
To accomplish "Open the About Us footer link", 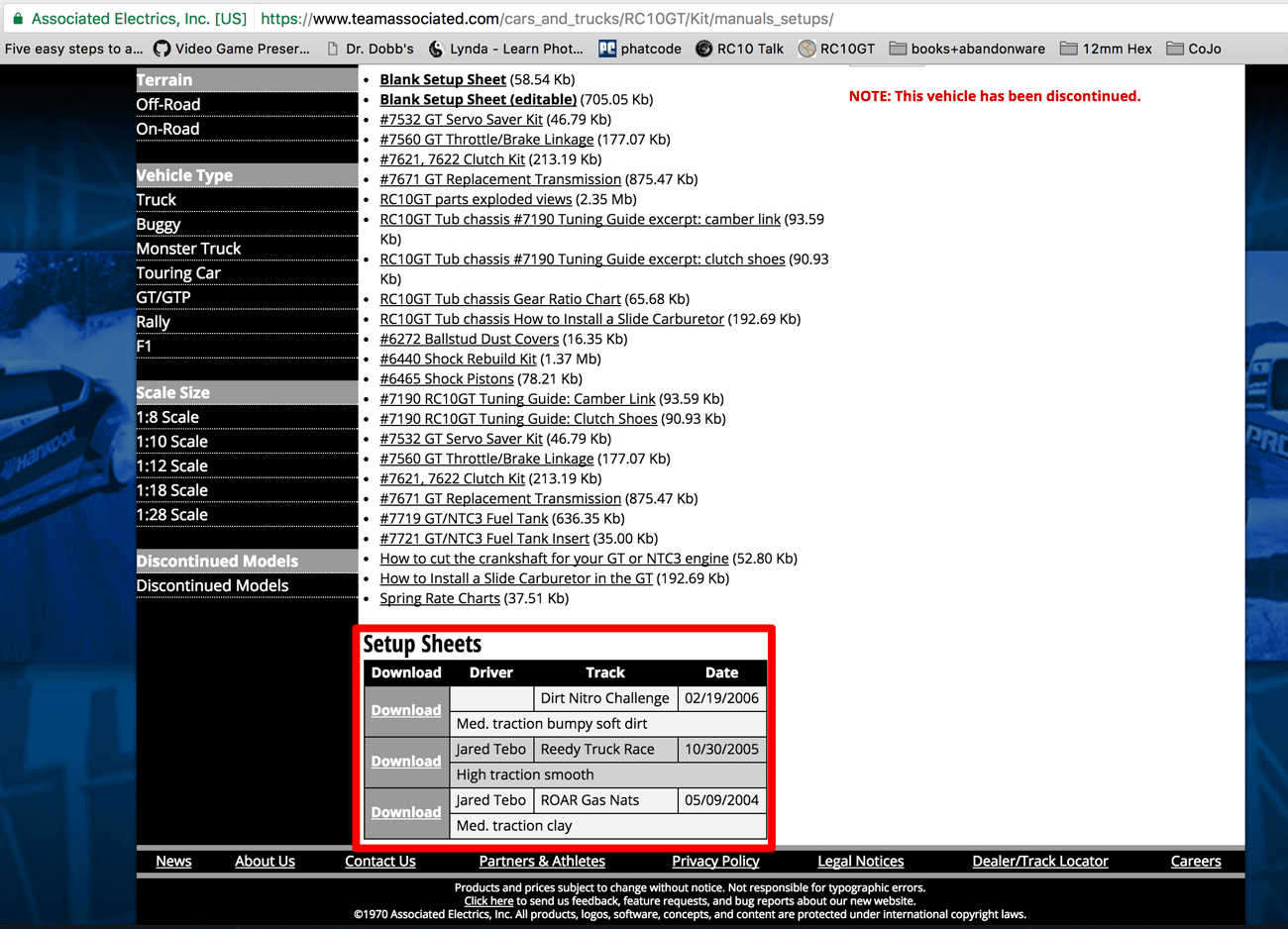I will pyautogui.click(x=265, y=862).
